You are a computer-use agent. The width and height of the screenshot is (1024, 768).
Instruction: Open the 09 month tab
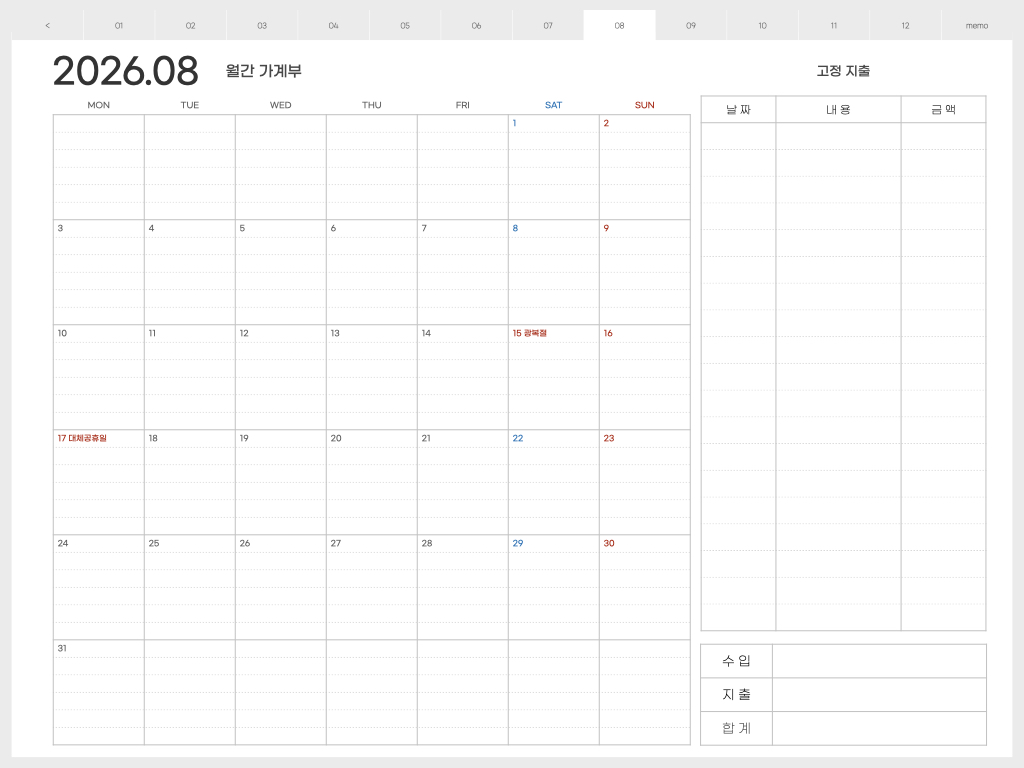(691, 25)
